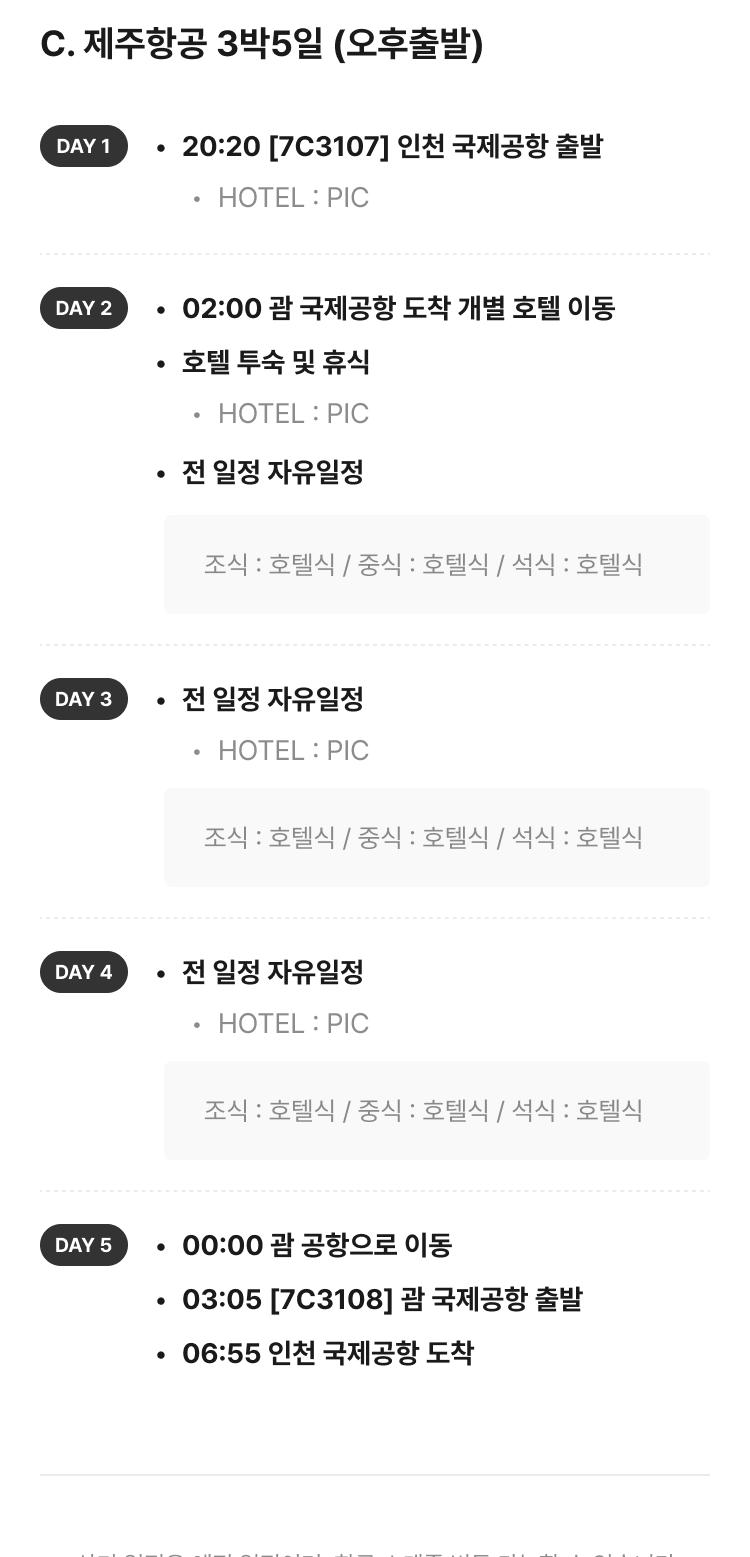Click the DAY 2 meal info box

tap(437, 564)
